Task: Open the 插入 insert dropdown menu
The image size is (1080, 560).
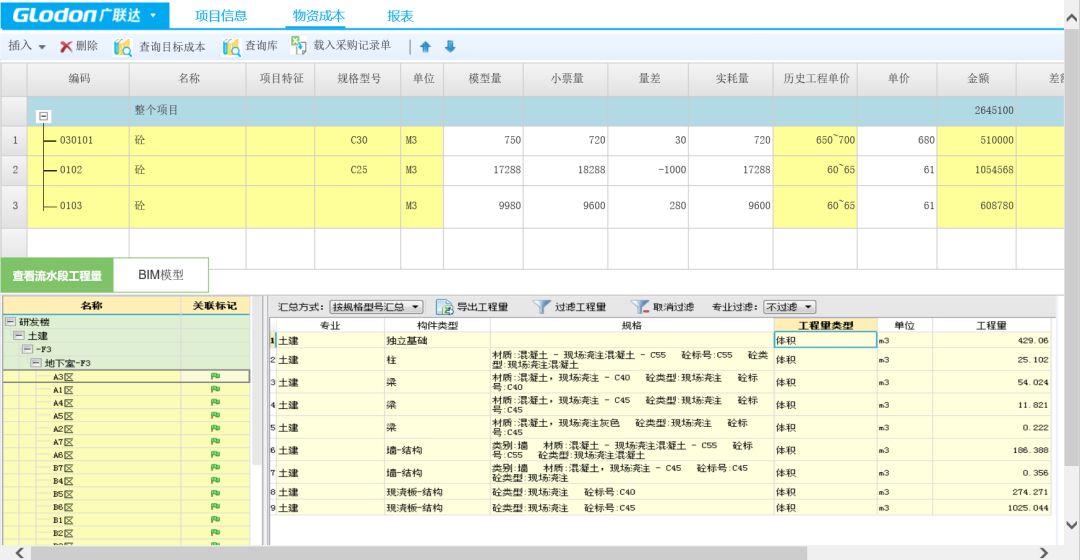Action: click(x=28, y=46)
